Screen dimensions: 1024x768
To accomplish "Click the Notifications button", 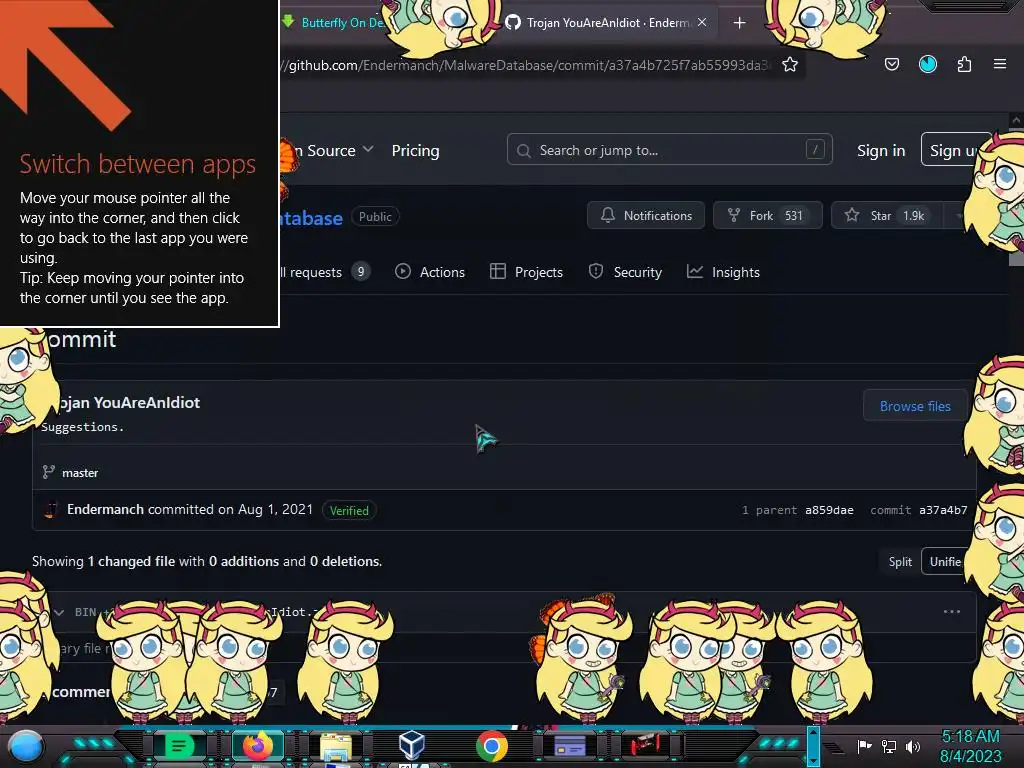I will coord(646,216).
